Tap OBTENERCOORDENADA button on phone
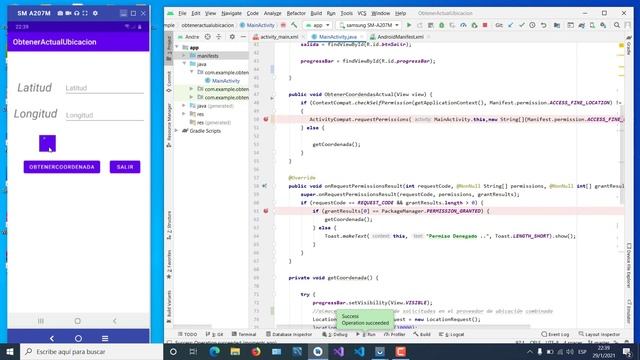 tap(62, 167)
